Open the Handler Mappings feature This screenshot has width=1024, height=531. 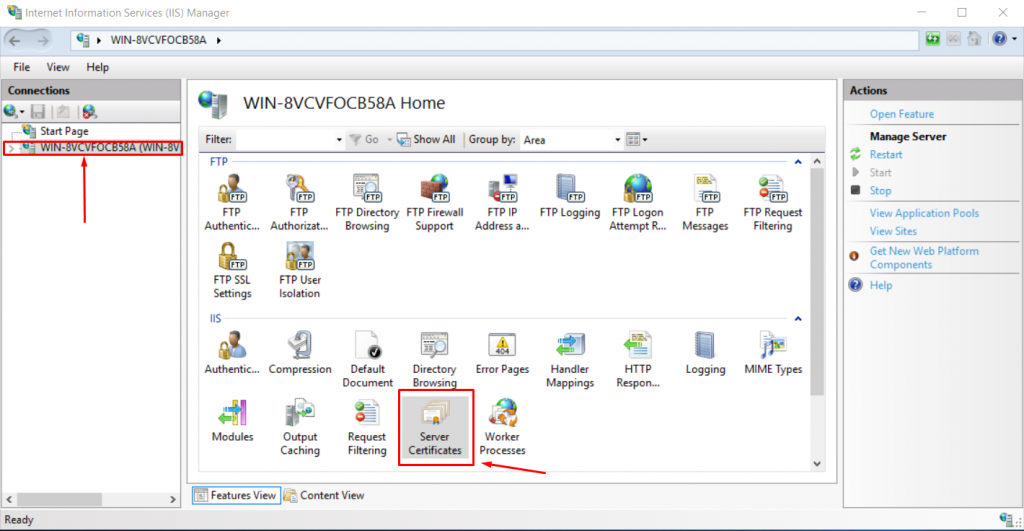tap(569, 359)
